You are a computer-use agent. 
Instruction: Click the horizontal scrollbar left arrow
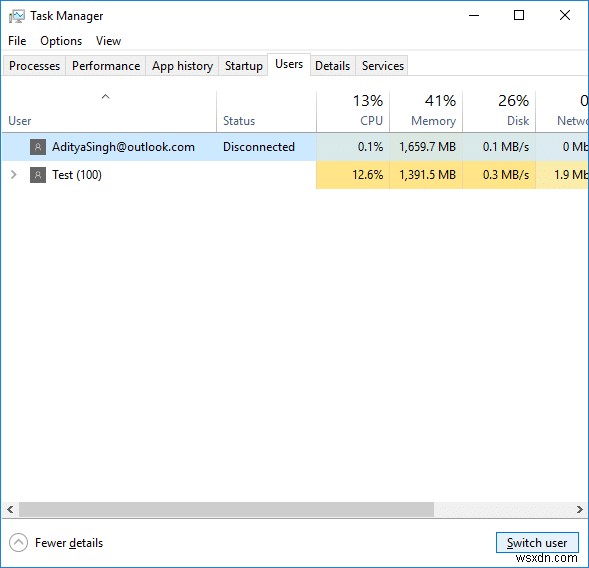point(10,509)
